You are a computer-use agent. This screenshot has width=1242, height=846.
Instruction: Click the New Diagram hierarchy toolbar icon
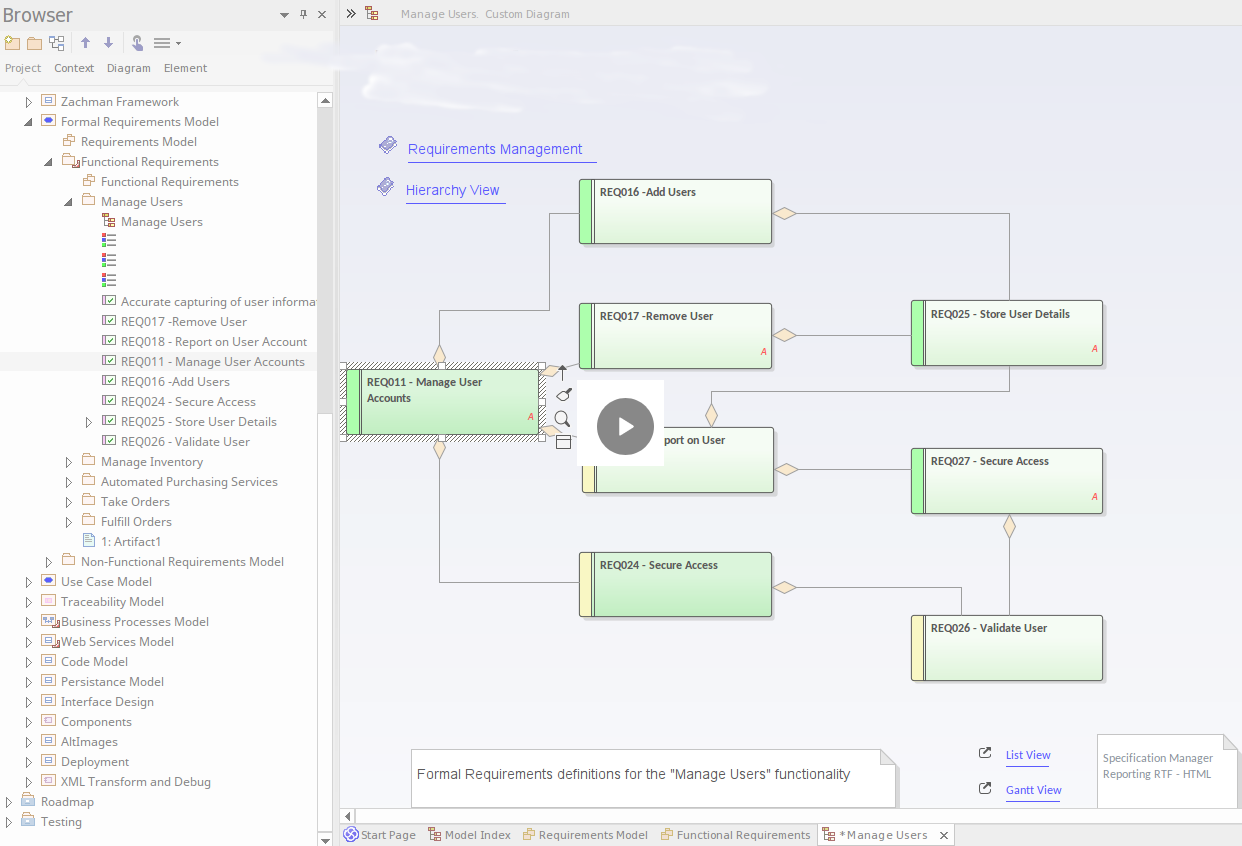point(57,43)
